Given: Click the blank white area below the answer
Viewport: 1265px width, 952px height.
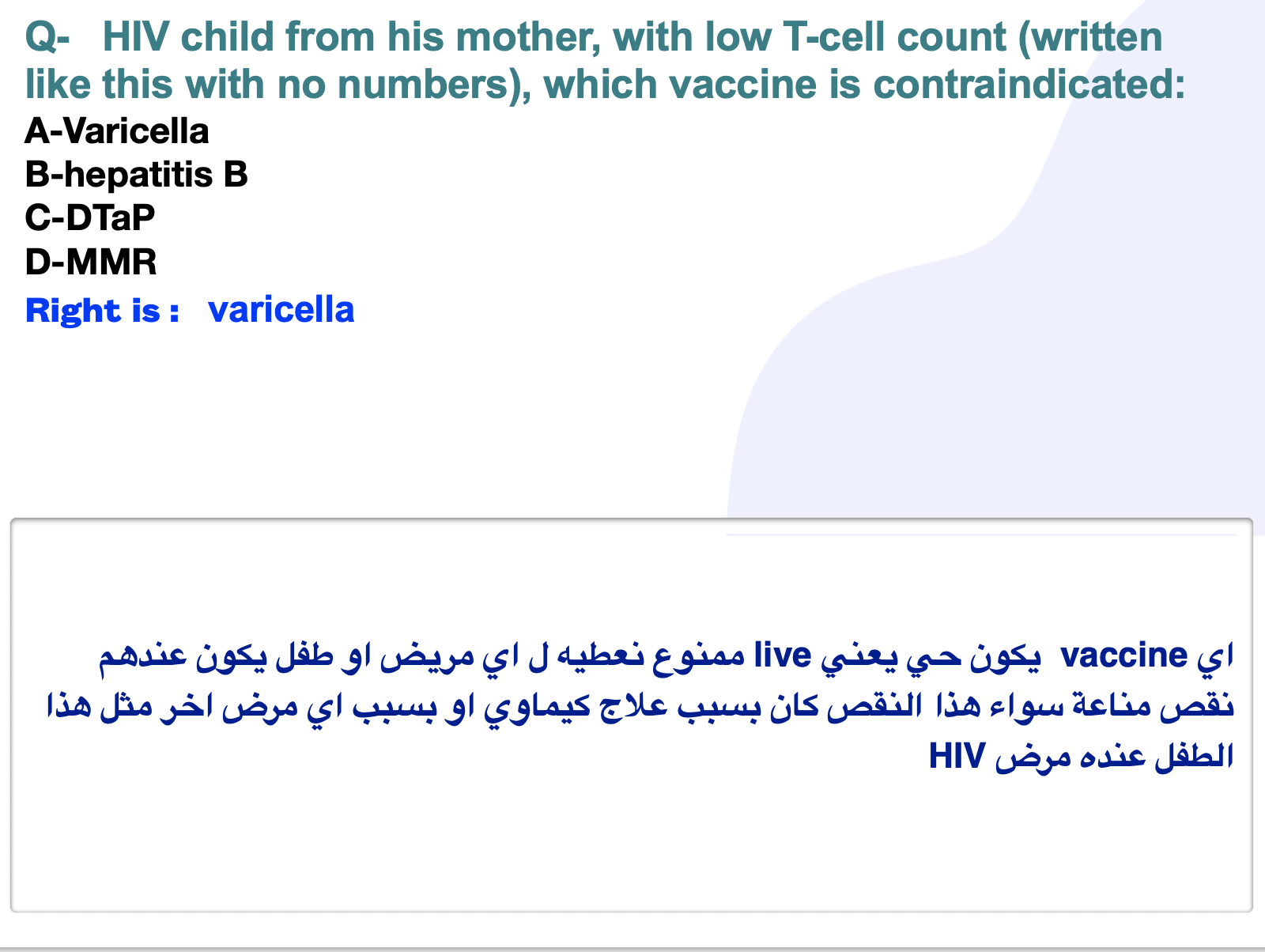Looking at the screenshot, I should pyautogui.click(x=356, y=419).
